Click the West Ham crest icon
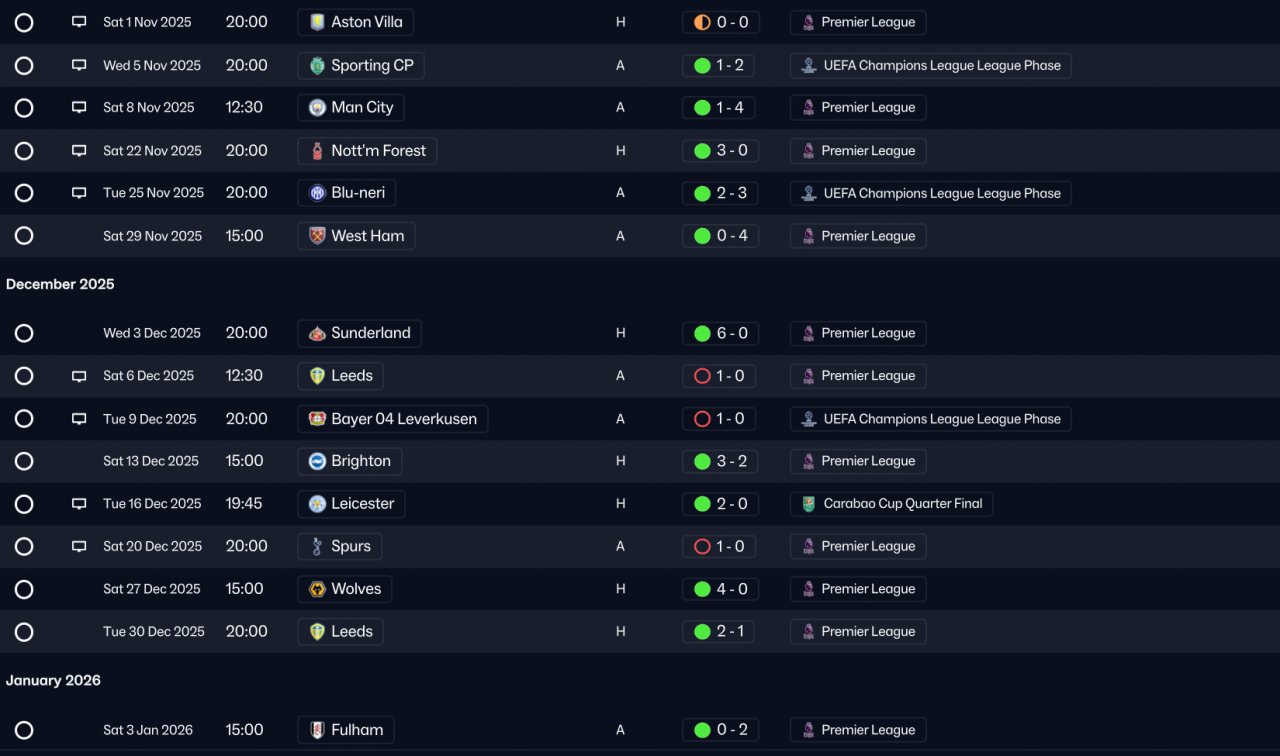Viewport: 1280px width, 756px height. click(x=317, y=236)
